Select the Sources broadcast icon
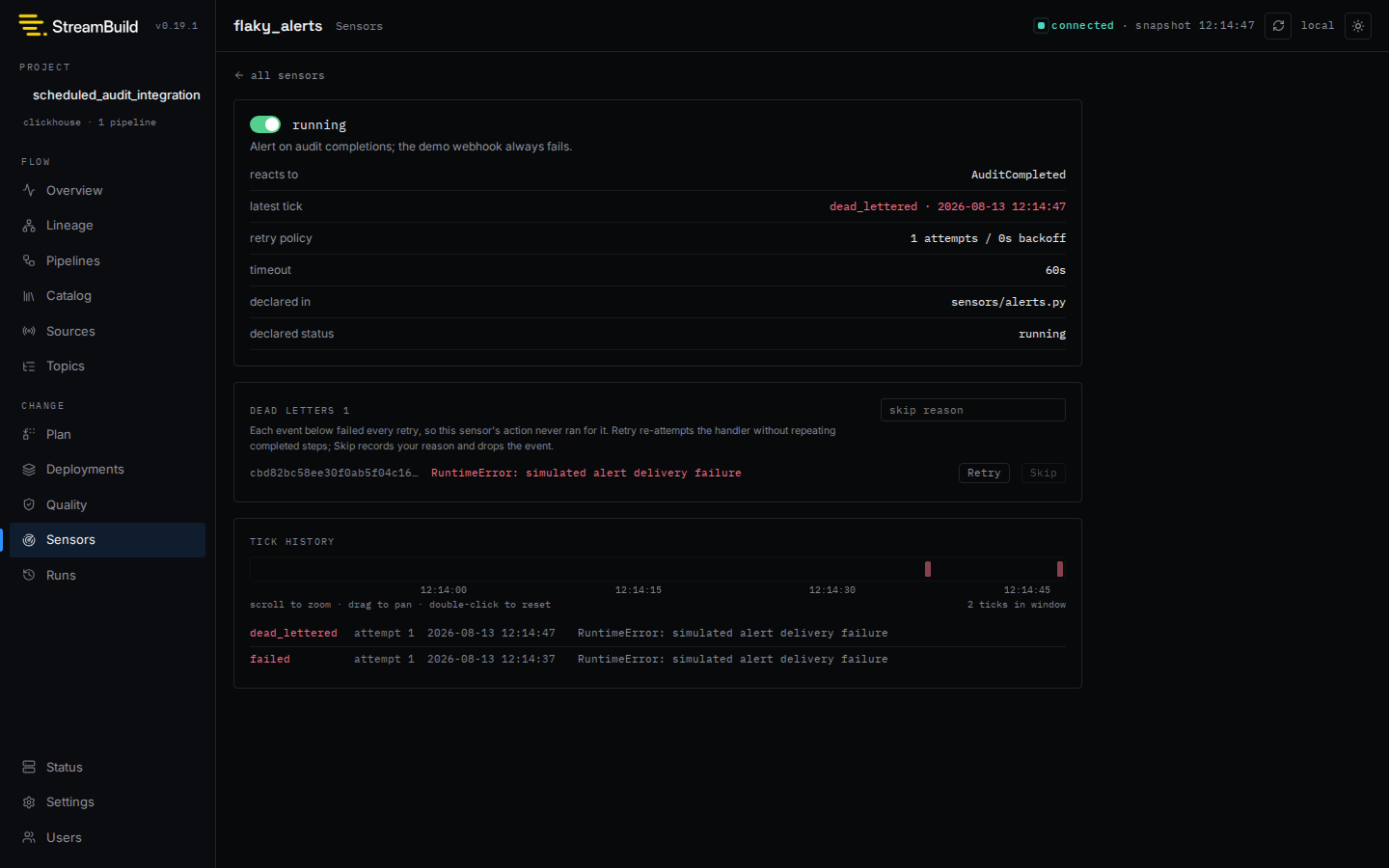This screenshot has height=868, width=1389. point(29,331)
